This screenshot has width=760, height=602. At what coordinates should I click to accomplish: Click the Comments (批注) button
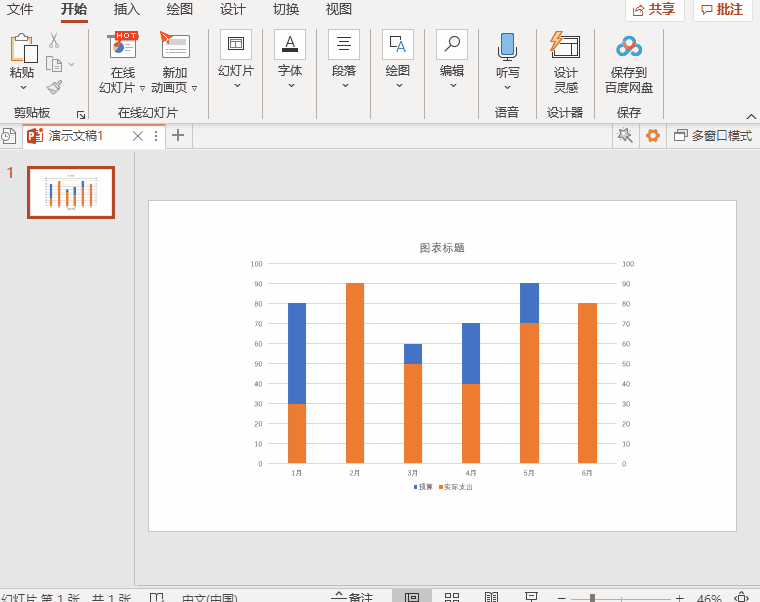click(x=722, y=10)
